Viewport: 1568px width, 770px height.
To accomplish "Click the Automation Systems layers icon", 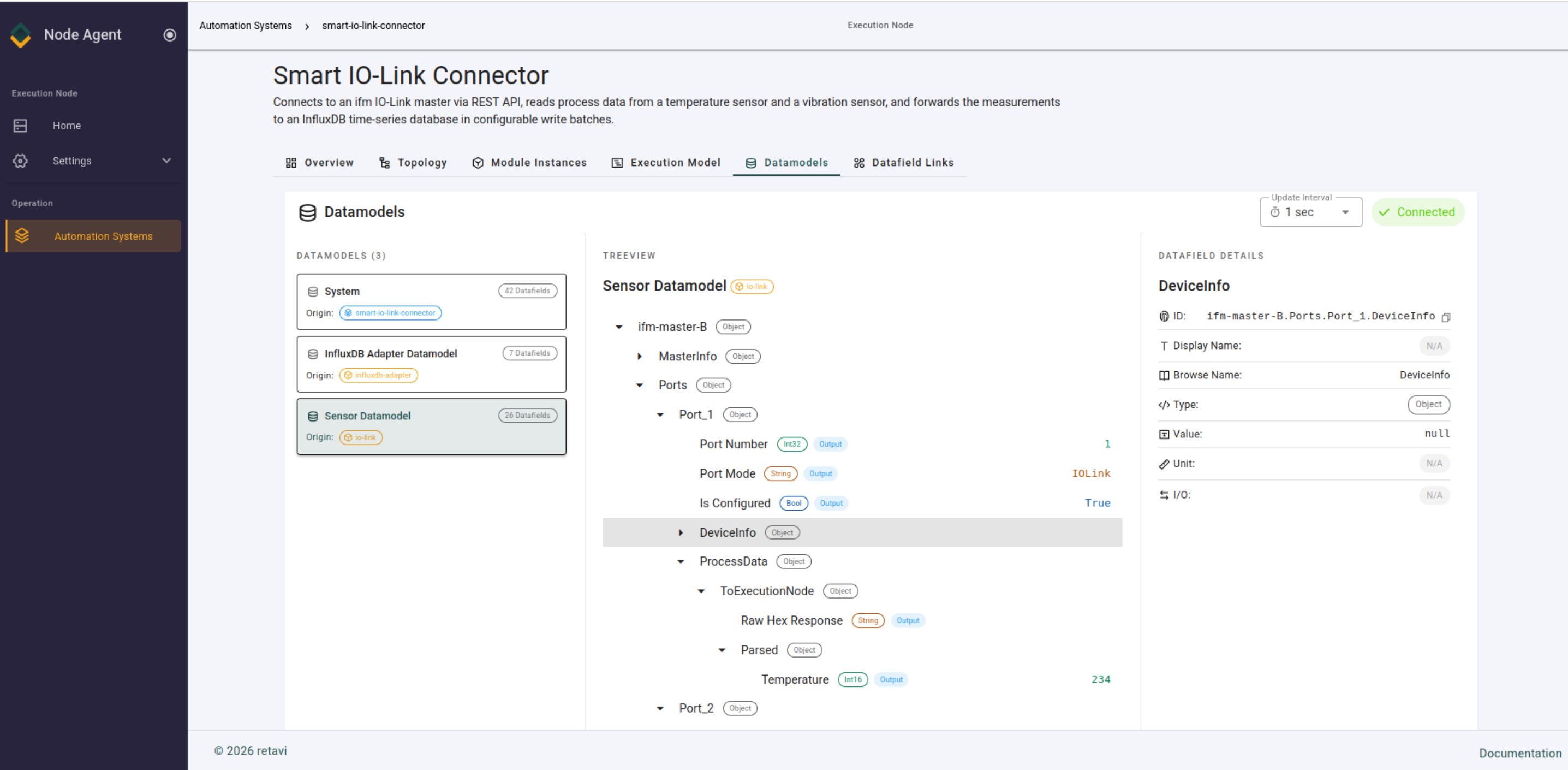I will tap(22, 236).
